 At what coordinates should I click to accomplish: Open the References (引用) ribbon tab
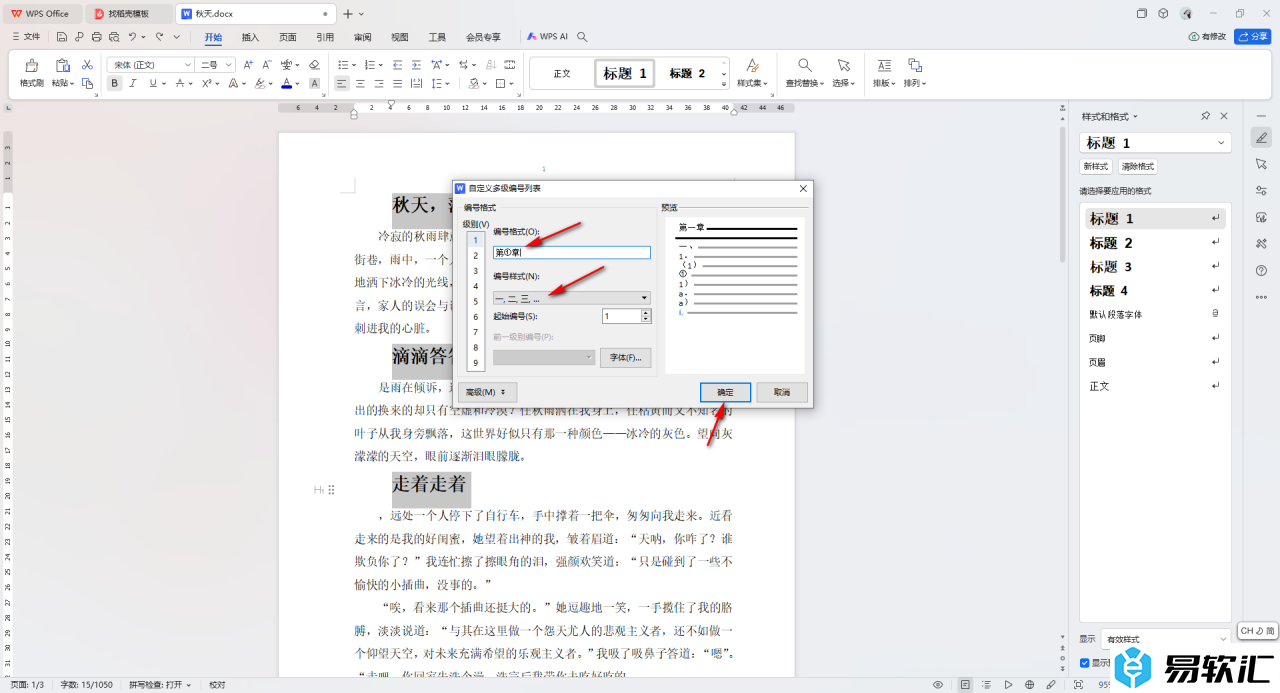coord(325,37)
